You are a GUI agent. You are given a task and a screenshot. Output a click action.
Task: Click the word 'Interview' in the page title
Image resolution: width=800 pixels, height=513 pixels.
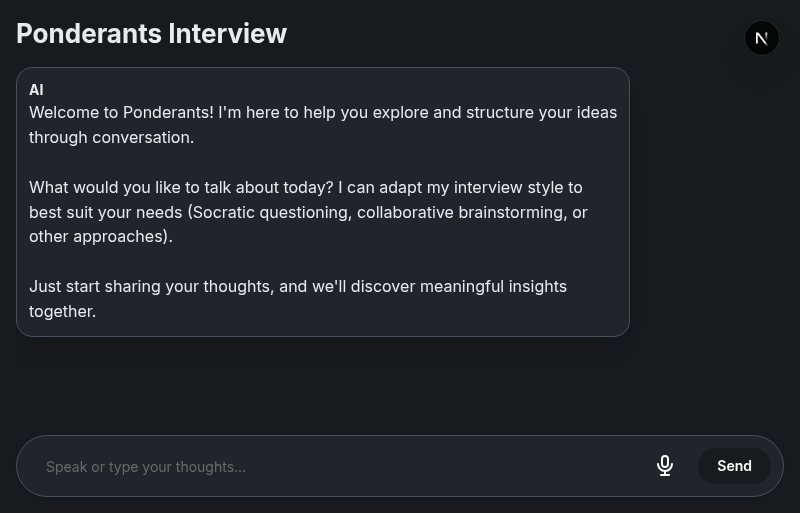pos(227,33)
